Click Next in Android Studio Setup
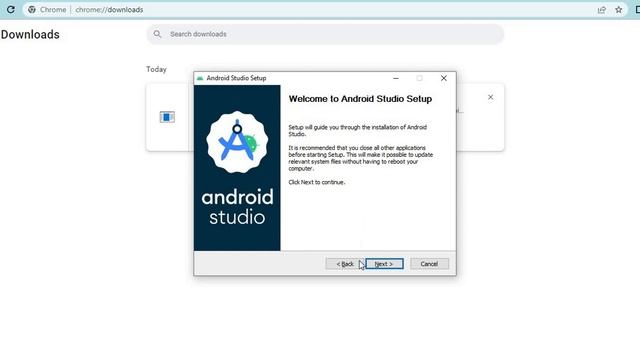The width and height of the screenshot is (640, 360). [384, 264]
